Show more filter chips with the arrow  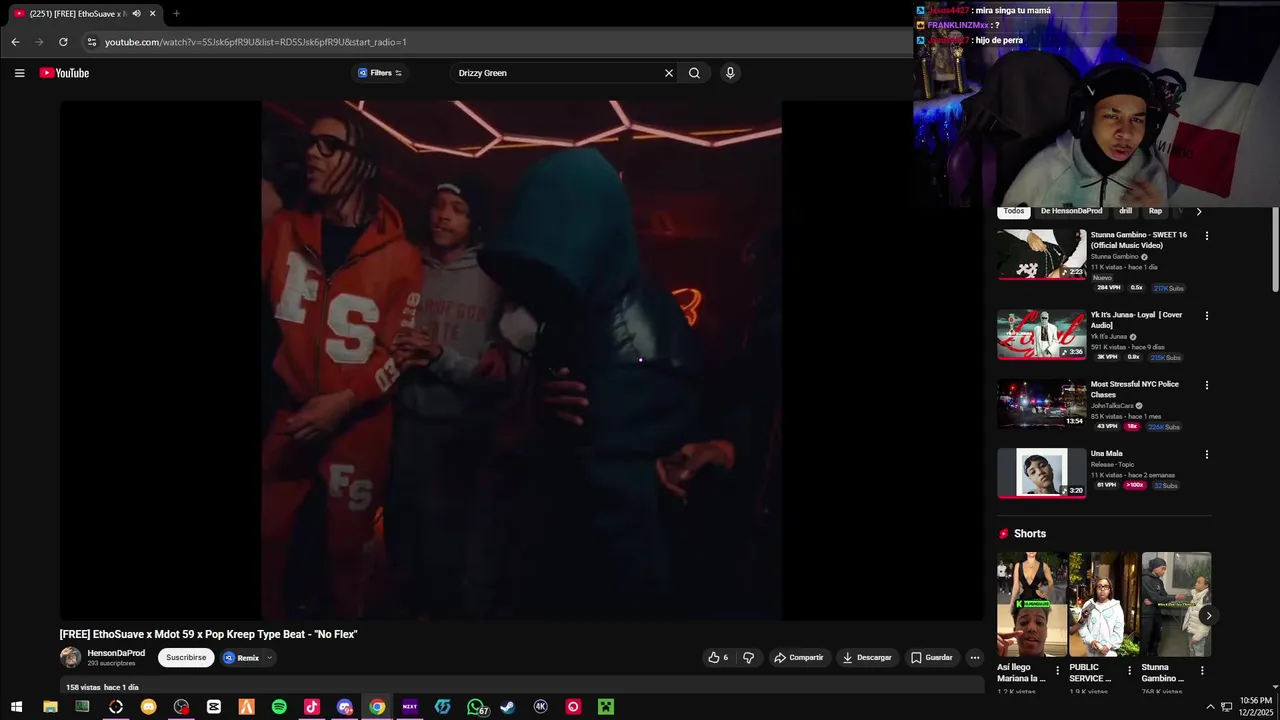click(1199, 211)
